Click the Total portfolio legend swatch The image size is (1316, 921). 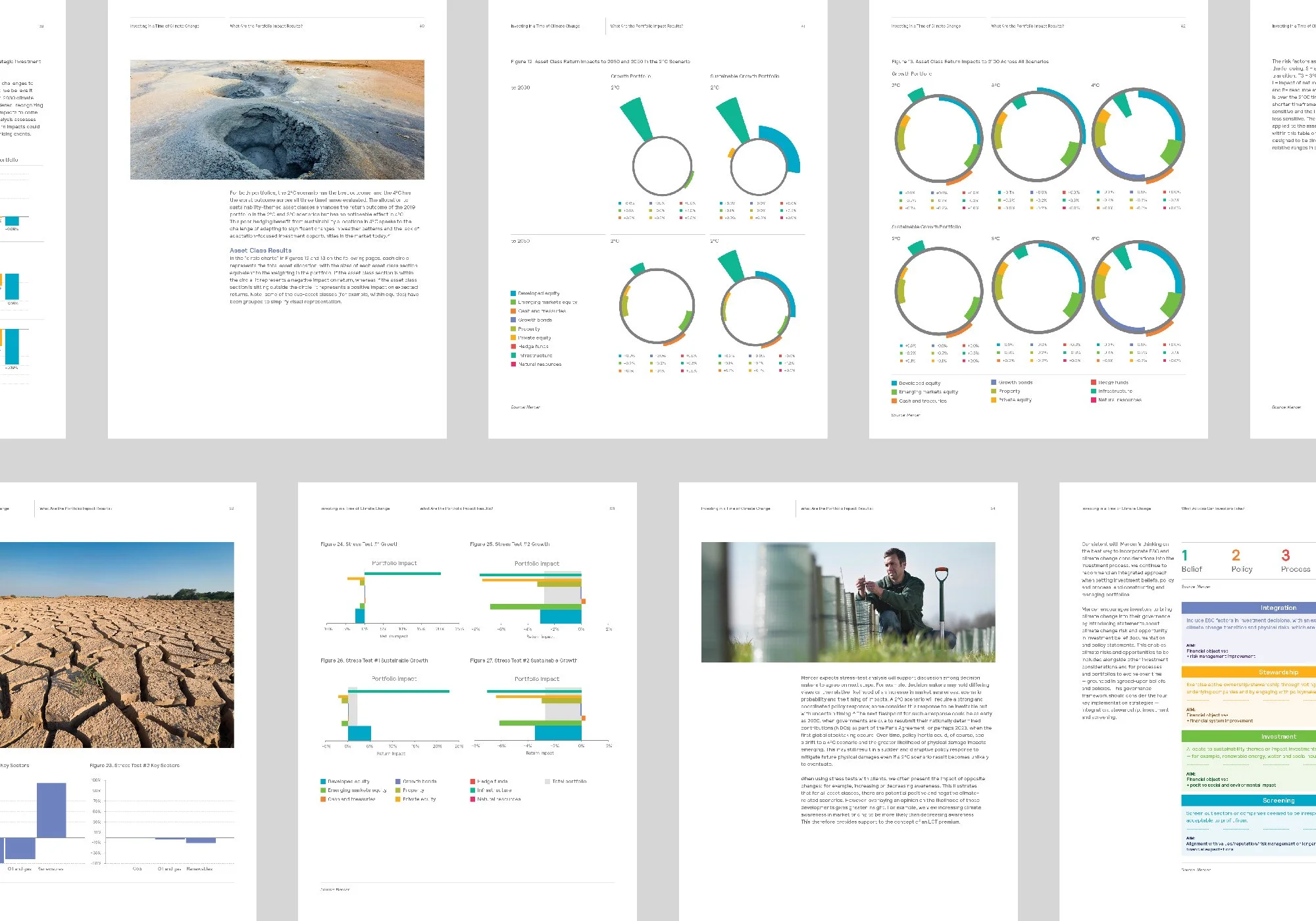547,782
